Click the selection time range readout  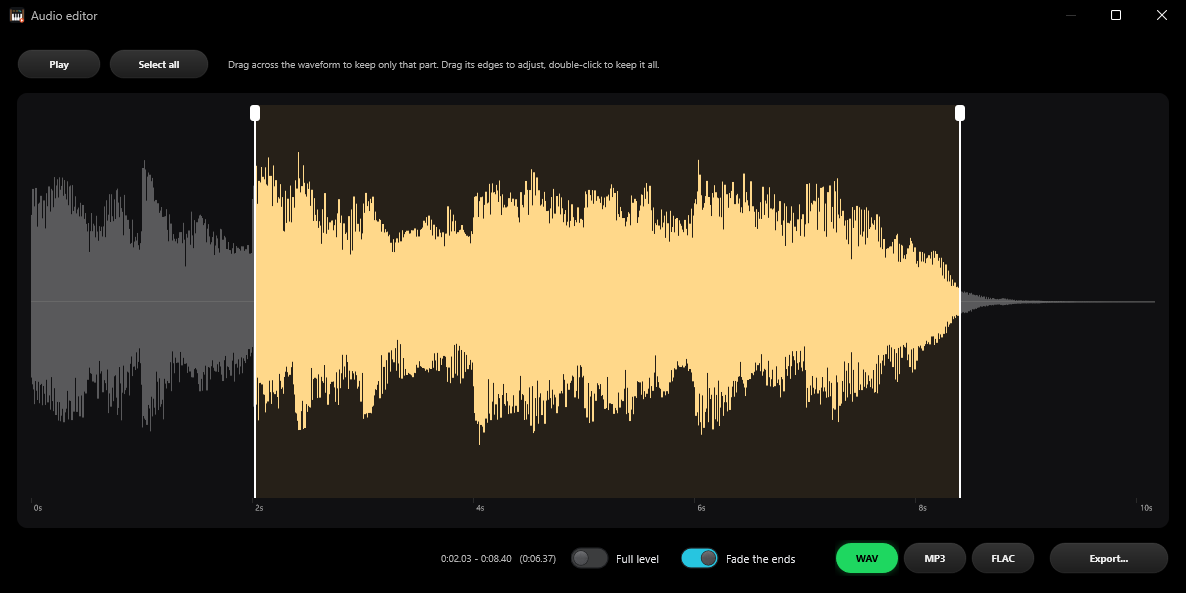[x=498, y=559]
